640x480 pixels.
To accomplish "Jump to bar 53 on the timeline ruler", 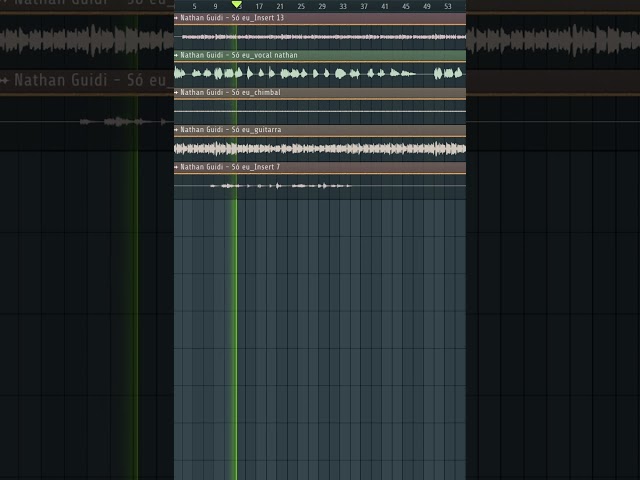I will [x=448, y=6].
